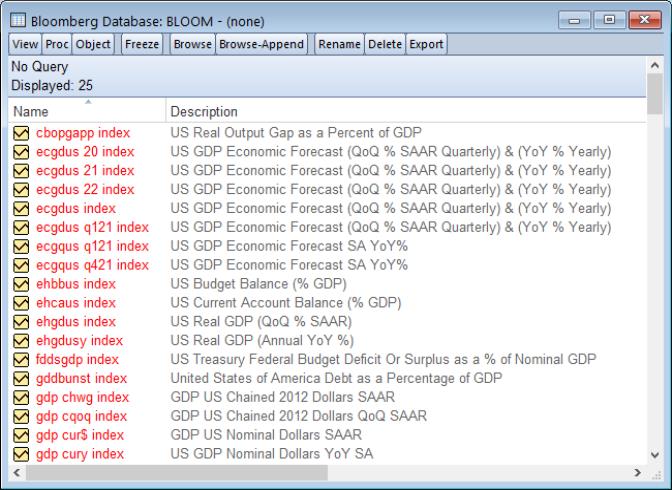This screenshot has width=672, height=490.
Task: Click the Rename toolbar button
Action: point(339,44)
